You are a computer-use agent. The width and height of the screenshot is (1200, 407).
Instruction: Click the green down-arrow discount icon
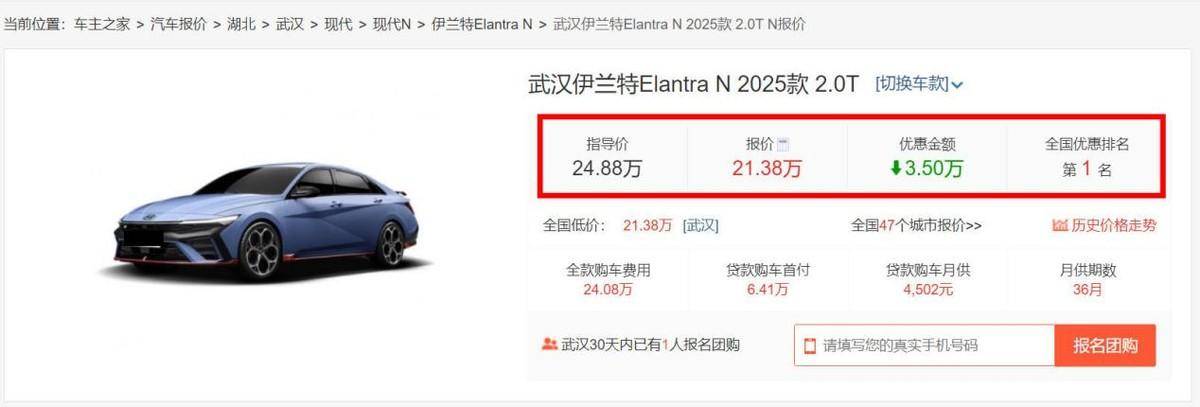(x=896, y=168)
